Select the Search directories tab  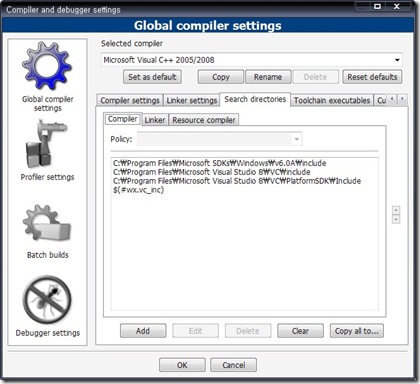coord(255,99)
